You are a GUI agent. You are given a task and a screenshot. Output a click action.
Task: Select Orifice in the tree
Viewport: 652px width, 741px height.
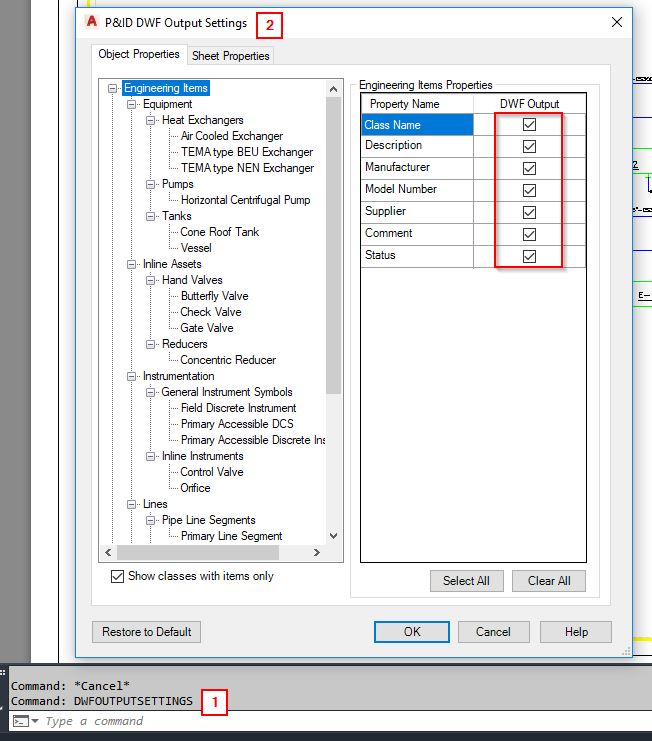coord(195,488)
